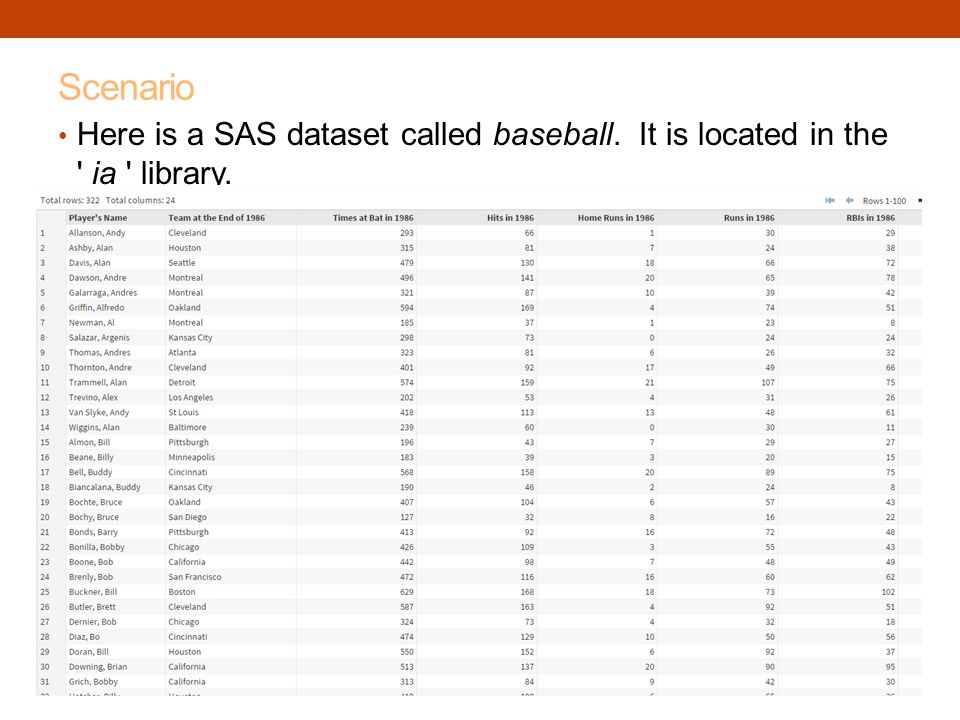Image resolution: width=960 pixels, height=720 pixels.
Task: Select the Galarraga, Andres cell
Action: point(103,293)
